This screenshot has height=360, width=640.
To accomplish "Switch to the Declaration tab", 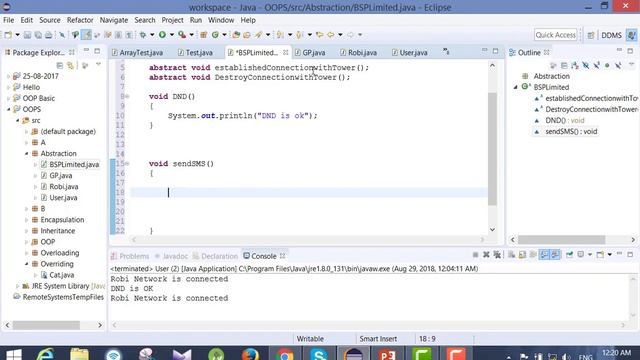I will tap(215, 256).
